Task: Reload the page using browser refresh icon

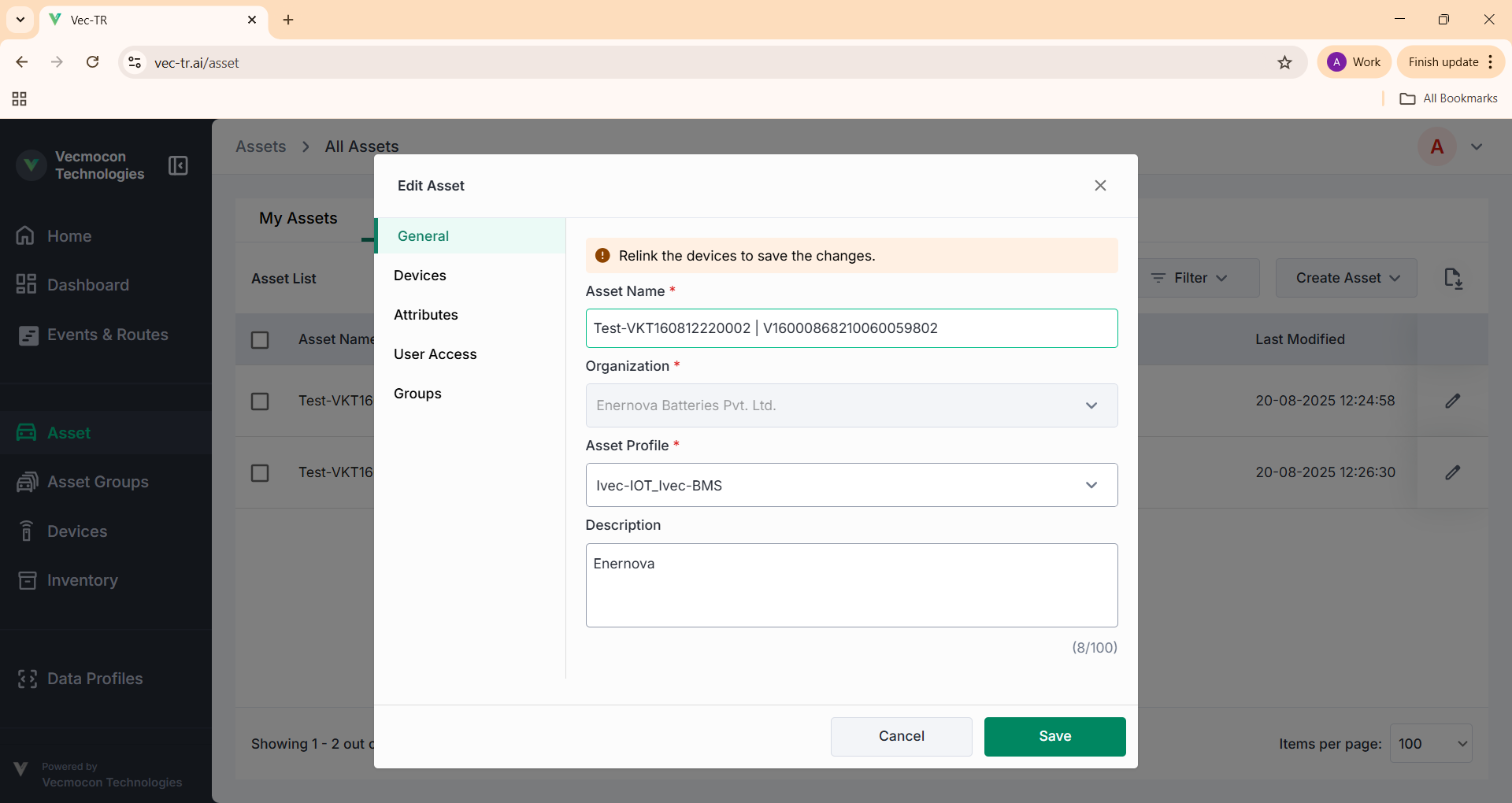Action: [x=92, y=62]
